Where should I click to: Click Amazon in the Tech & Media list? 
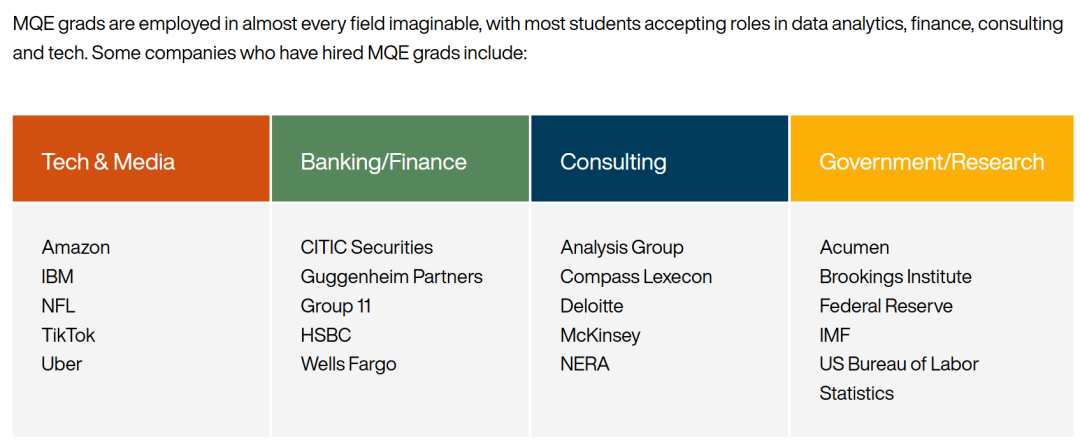coord(76,247)
